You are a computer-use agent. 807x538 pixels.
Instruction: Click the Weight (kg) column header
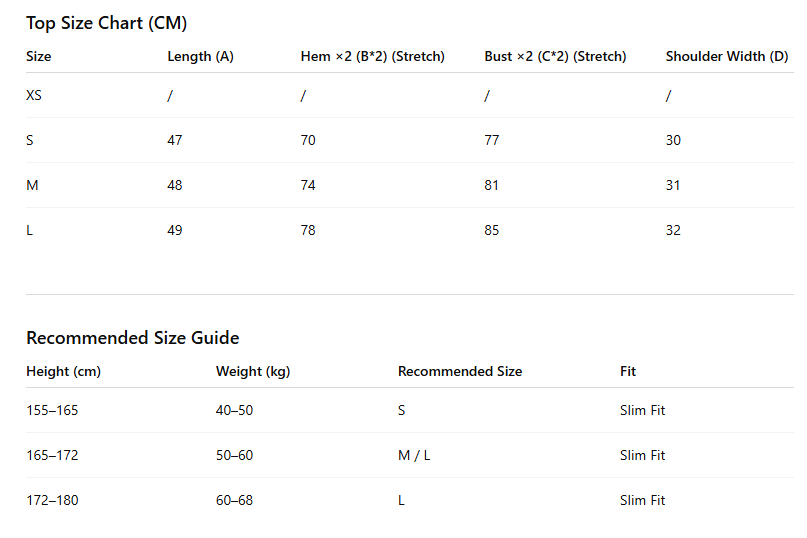pos(253,371)
